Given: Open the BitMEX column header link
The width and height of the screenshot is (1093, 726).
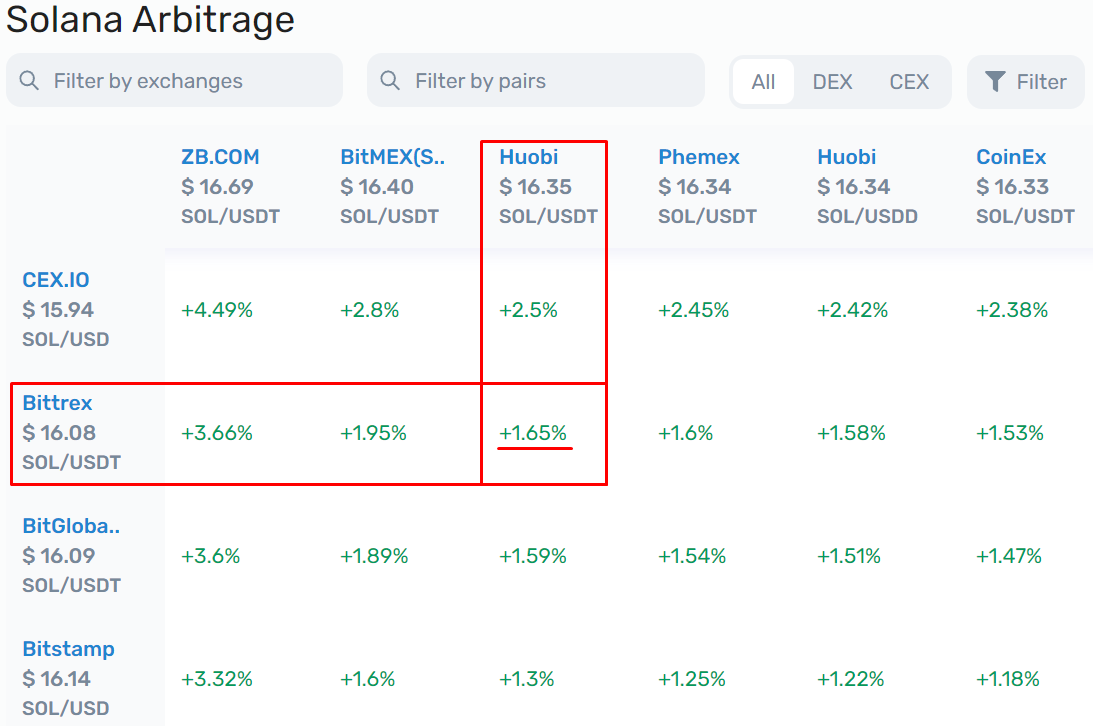Looking at the screenshot, I should (x=392, y=157).
